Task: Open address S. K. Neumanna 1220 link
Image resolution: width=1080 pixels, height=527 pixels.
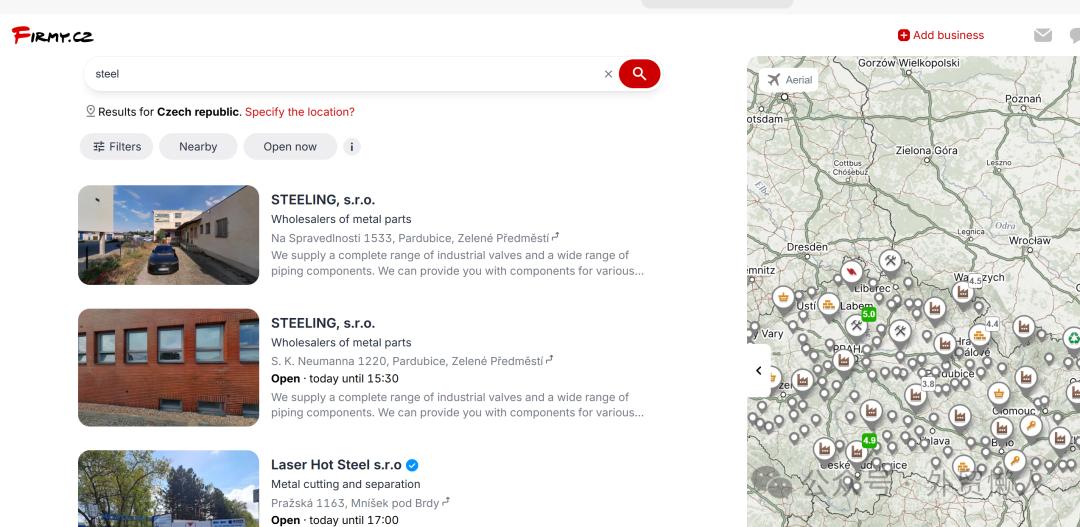Action: pyautogui.click(x=406, y=361)
